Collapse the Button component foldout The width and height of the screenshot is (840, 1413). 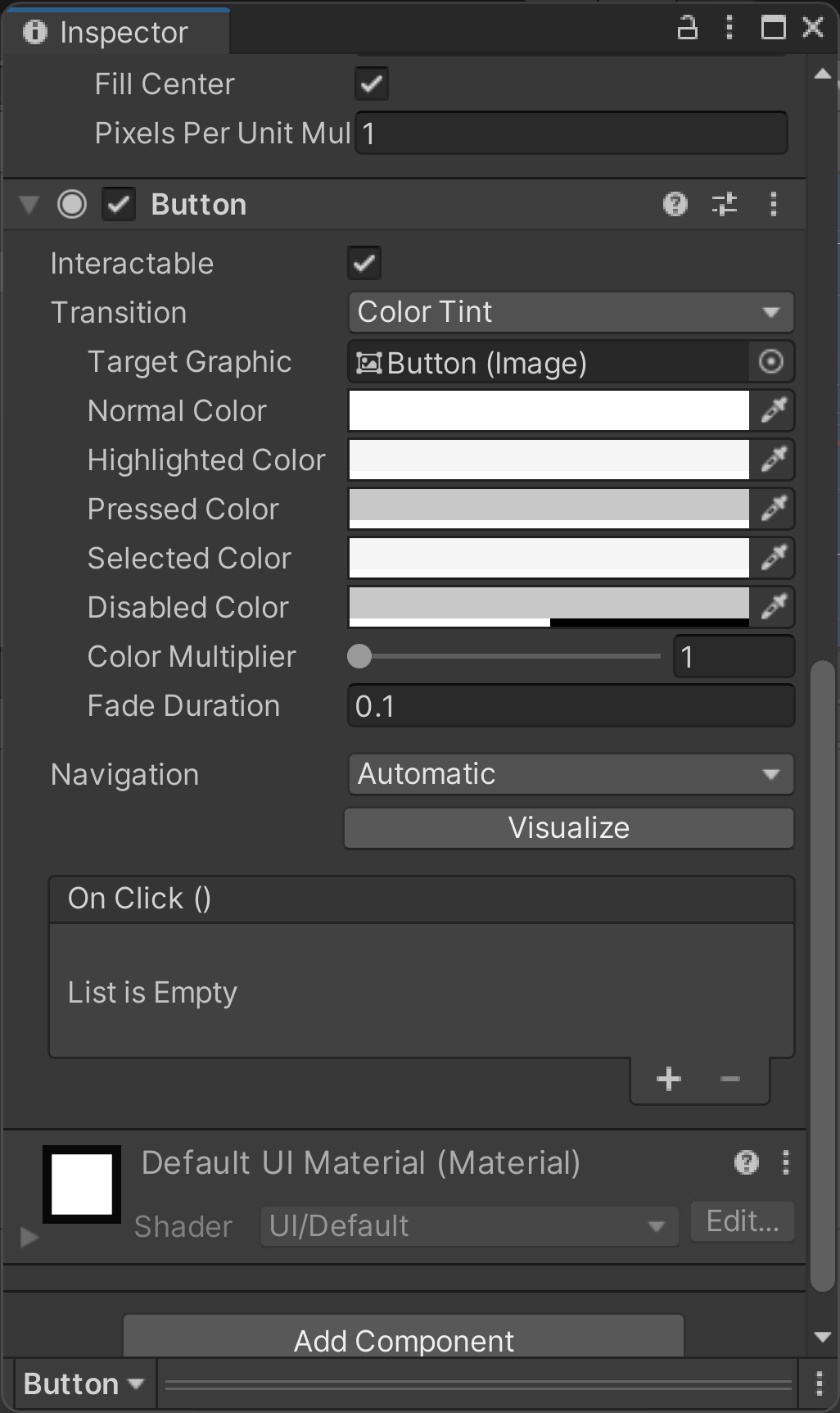tap(29, 204)
